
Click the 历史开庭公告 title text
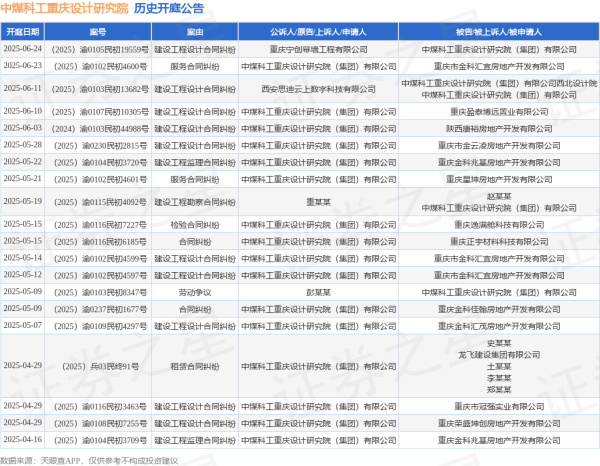pos(169,8)
